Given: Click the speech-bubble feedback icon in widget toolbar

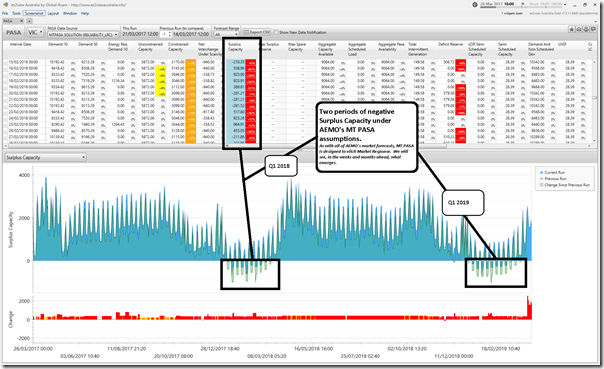Looking at the screenshot, I should (593, 29).
